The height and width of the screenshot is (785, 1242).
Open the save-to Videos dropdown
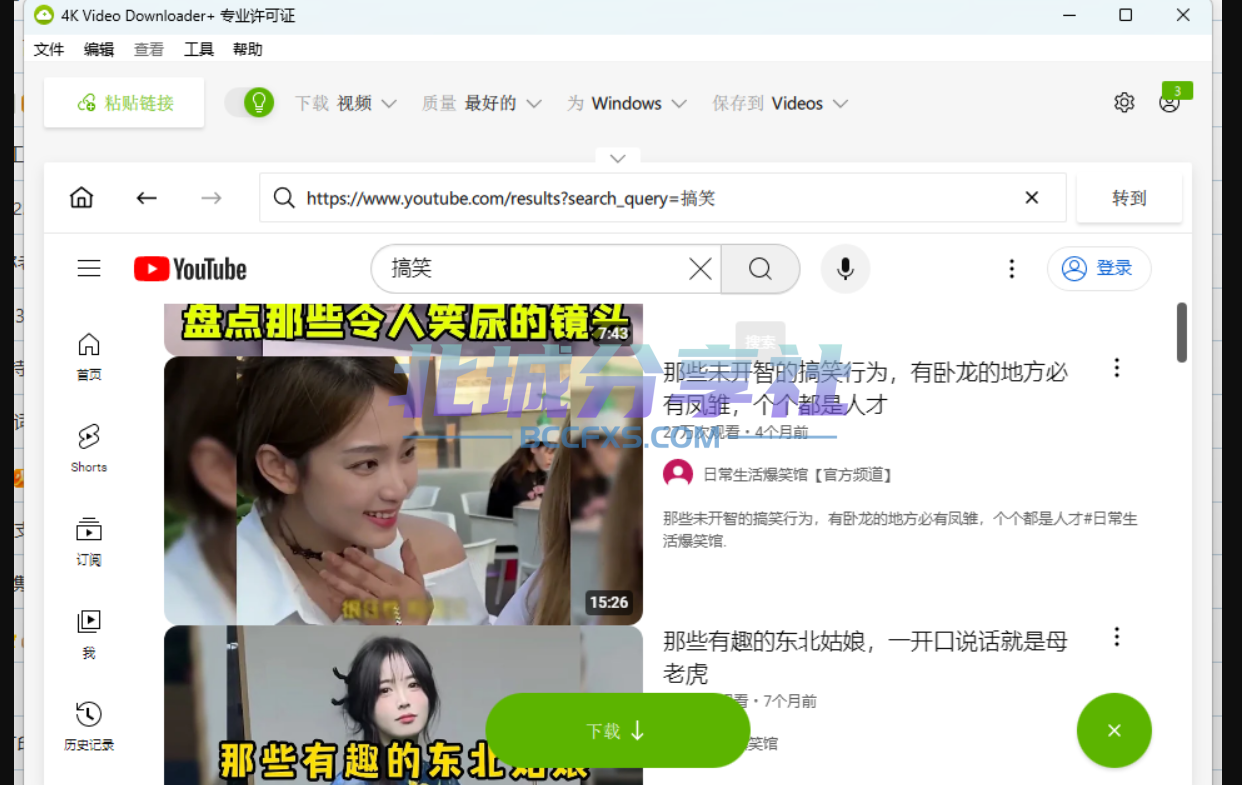pos(781,103)
